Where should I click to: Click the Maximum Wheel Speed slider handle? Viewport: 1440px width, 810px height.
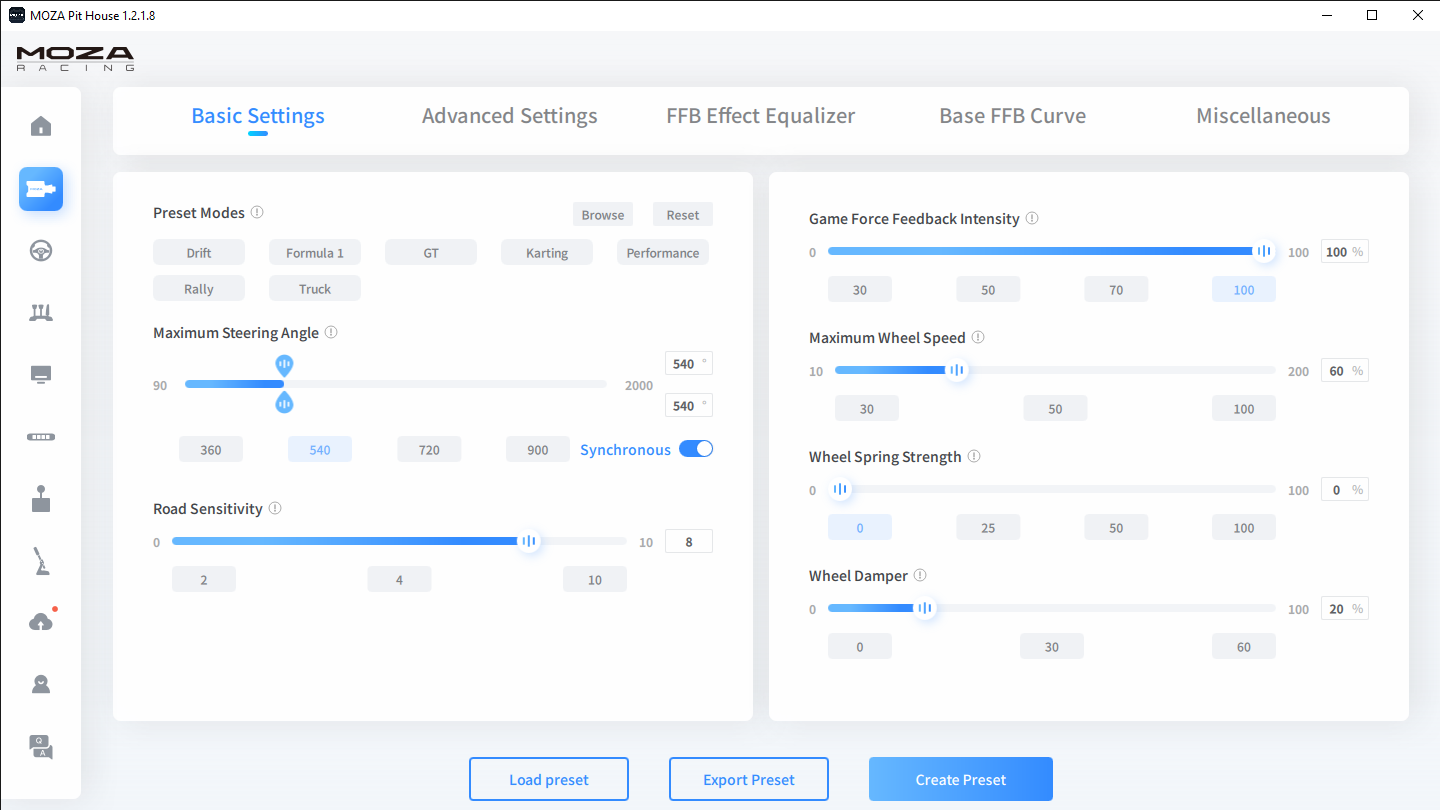click(x=957, y=370)
